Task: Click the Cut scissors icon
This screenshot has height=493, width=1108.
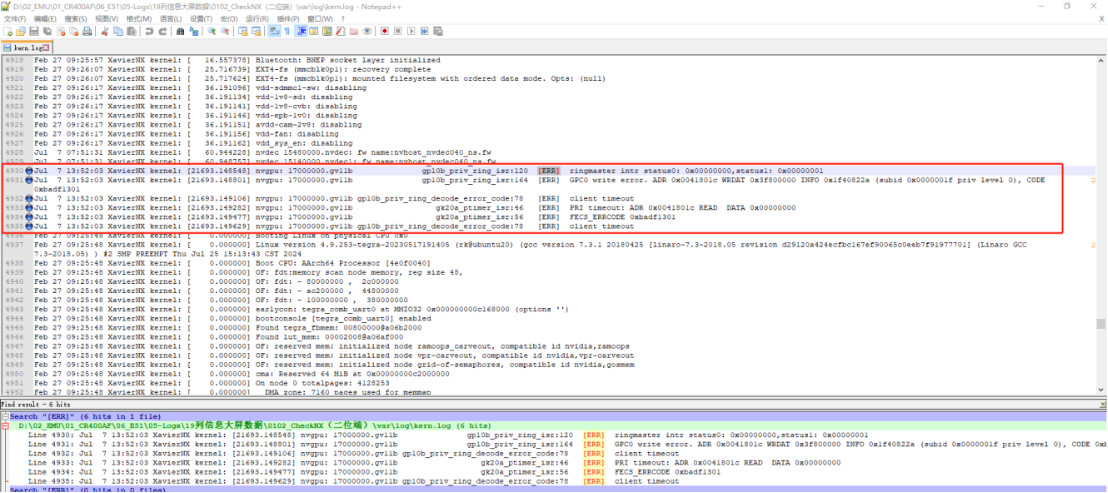Action: pyautogui.click(x=105, y=31)
